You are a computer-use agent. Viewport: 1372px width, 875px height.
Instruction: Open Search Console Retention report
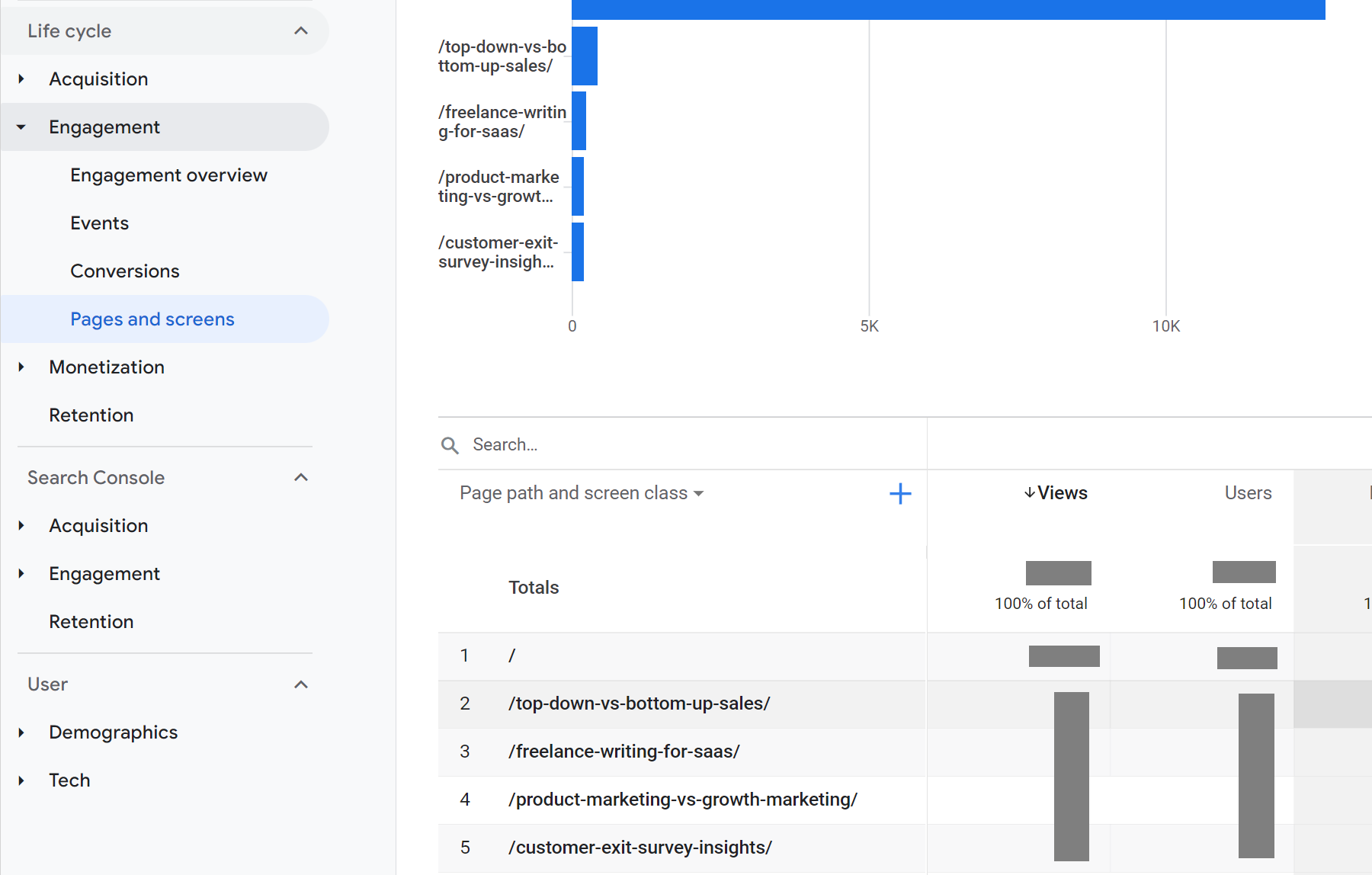click(x=91, y=622)
